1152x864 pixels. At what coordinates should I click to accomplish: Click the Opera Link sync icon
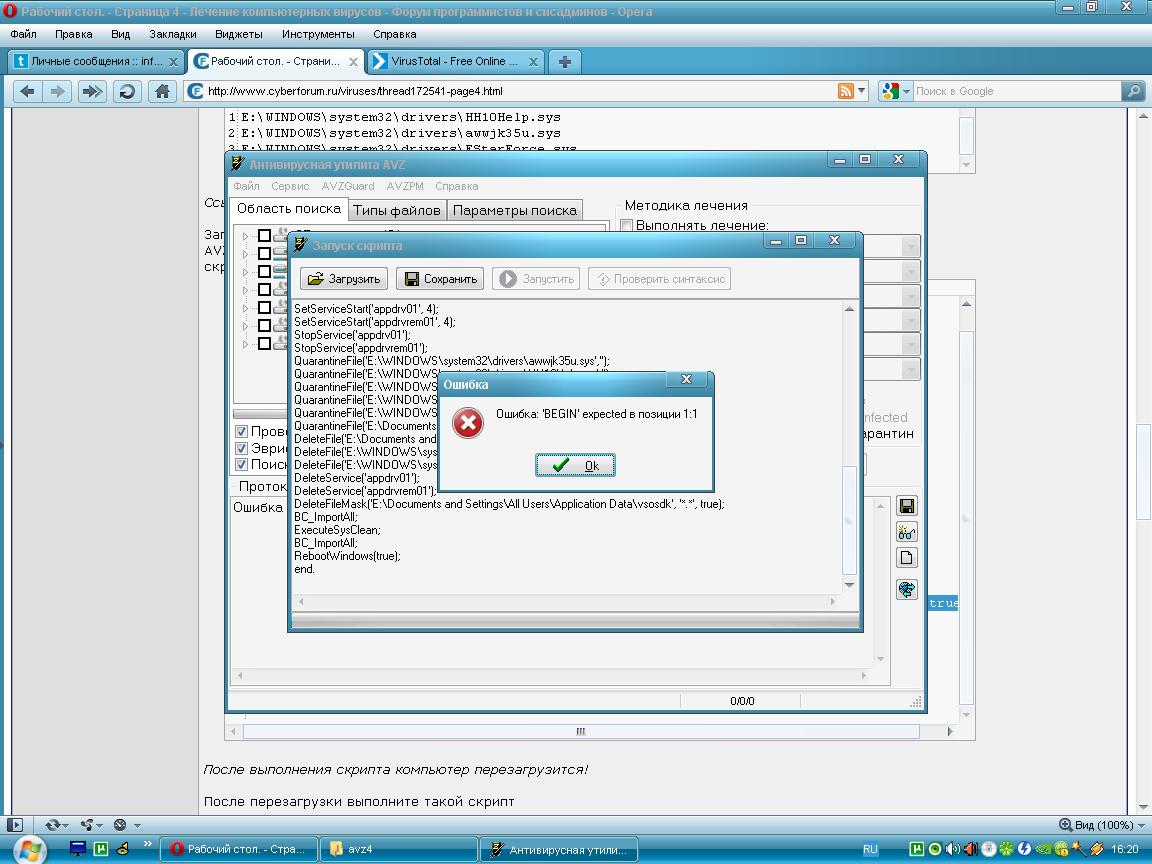click(52, 825)
